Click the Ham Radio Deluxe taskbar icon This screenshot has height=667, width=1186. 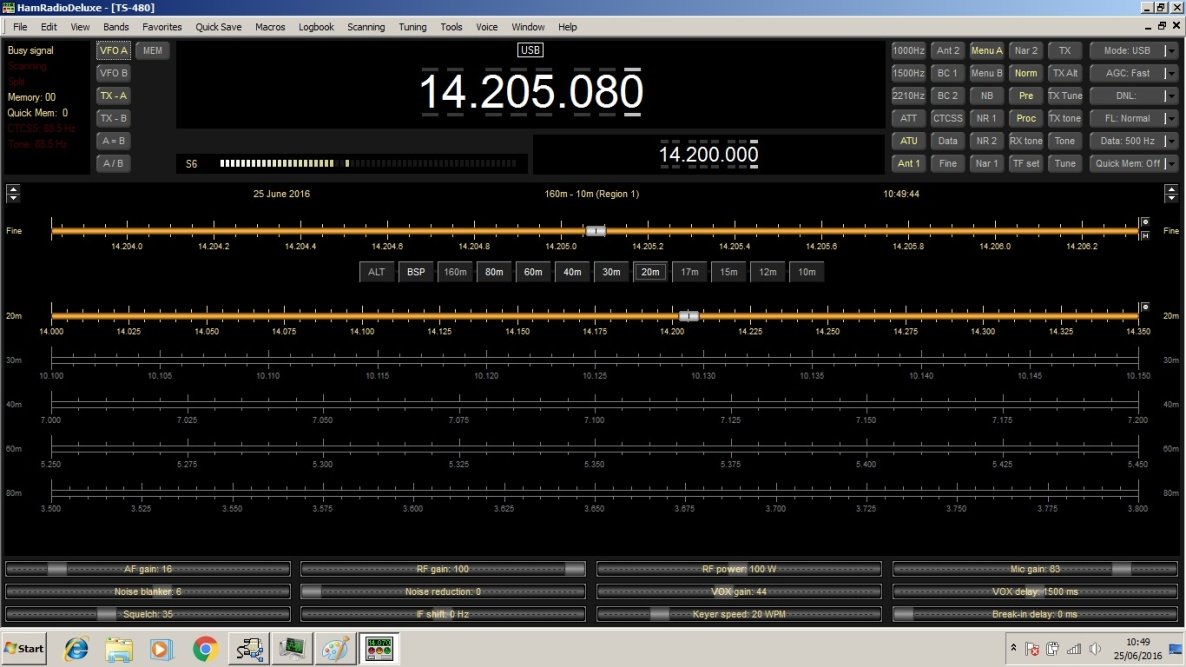(x=379, y=649)
